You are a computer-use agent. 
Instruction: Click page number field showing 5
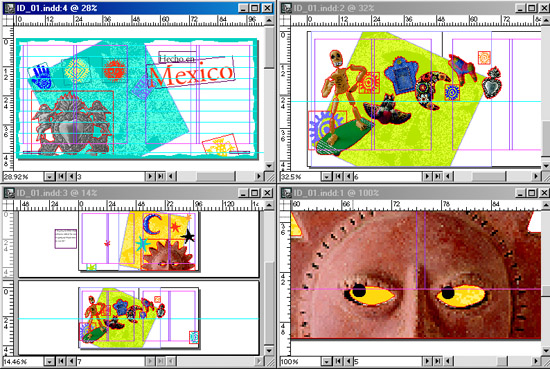pyautogui.click(x=388, y=361)
